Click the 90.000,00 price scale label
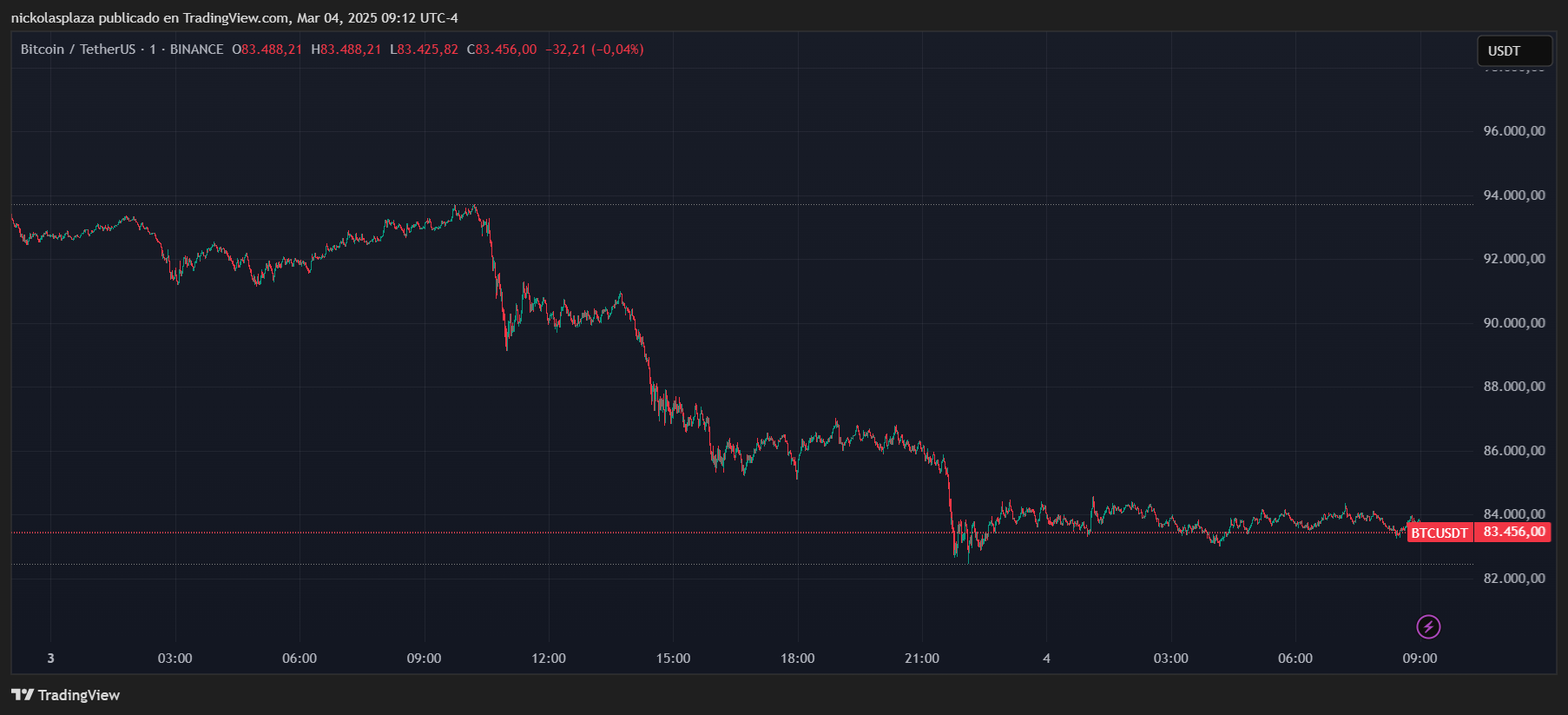The image size is (1568, 715). (1514, 323)
